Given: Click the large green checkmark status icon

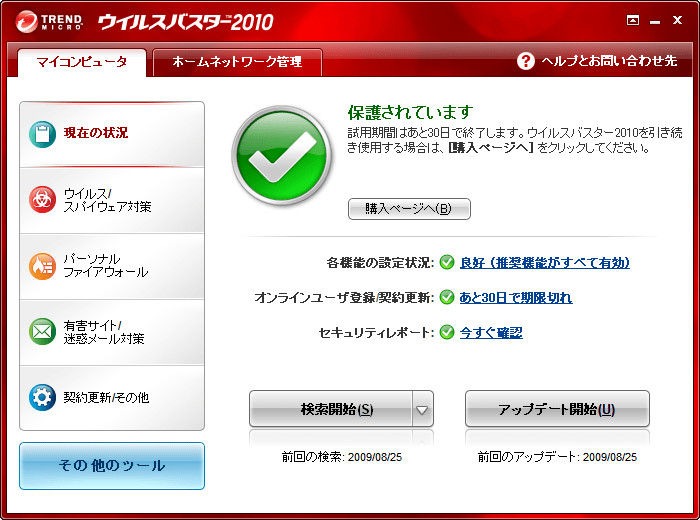Looking at the screenshot, I should click(x=282, y=155).
